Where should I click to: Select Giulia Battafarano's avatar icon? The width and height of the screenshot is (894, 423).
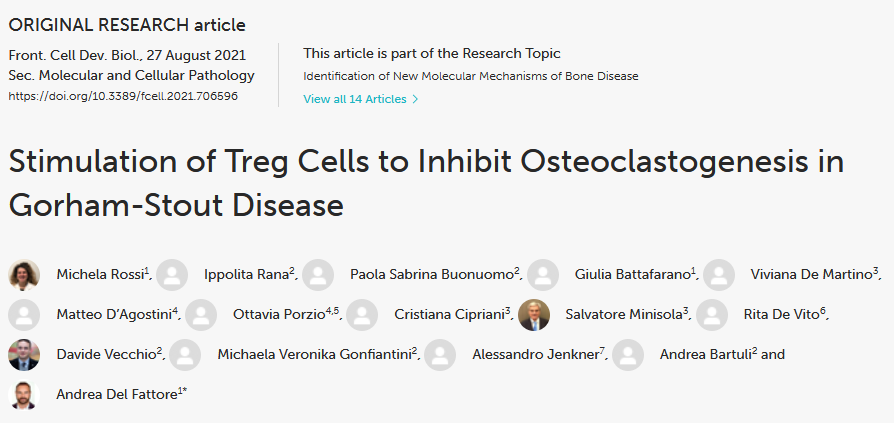pyautogui.click(x=543, y=275)
